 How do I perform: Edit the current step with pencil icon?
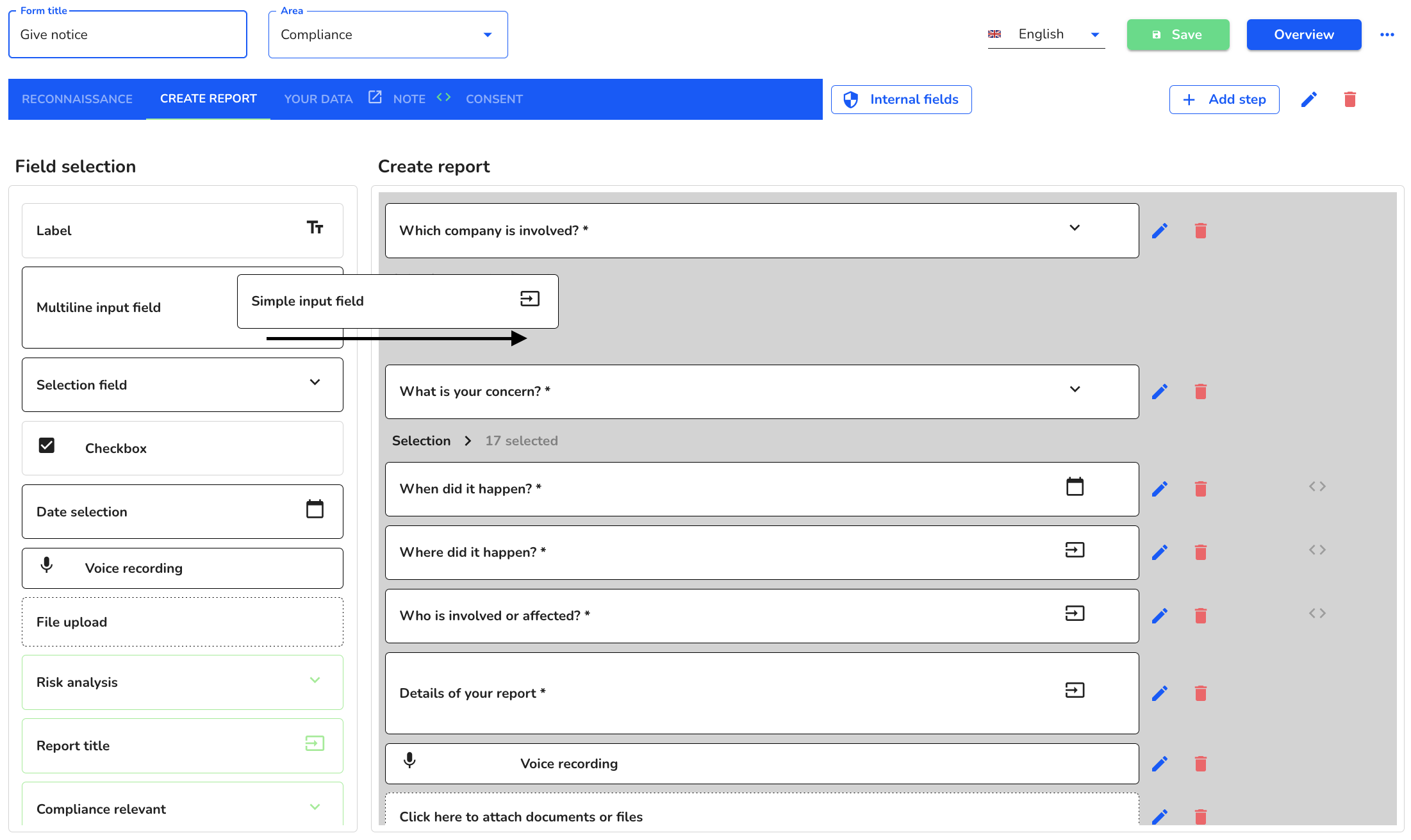coord(1308,99)
